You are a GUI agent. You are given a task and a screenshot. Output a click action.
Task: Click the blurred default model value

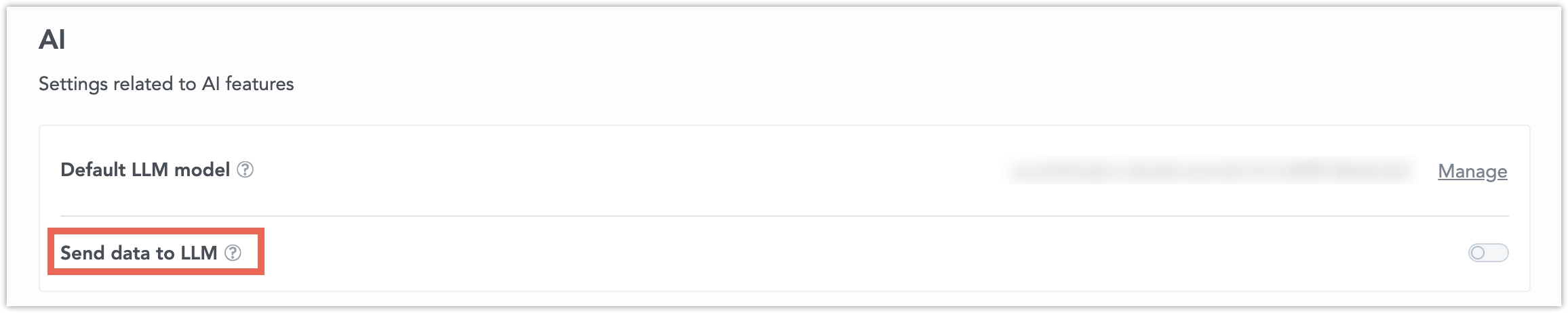pos(1210,171)
